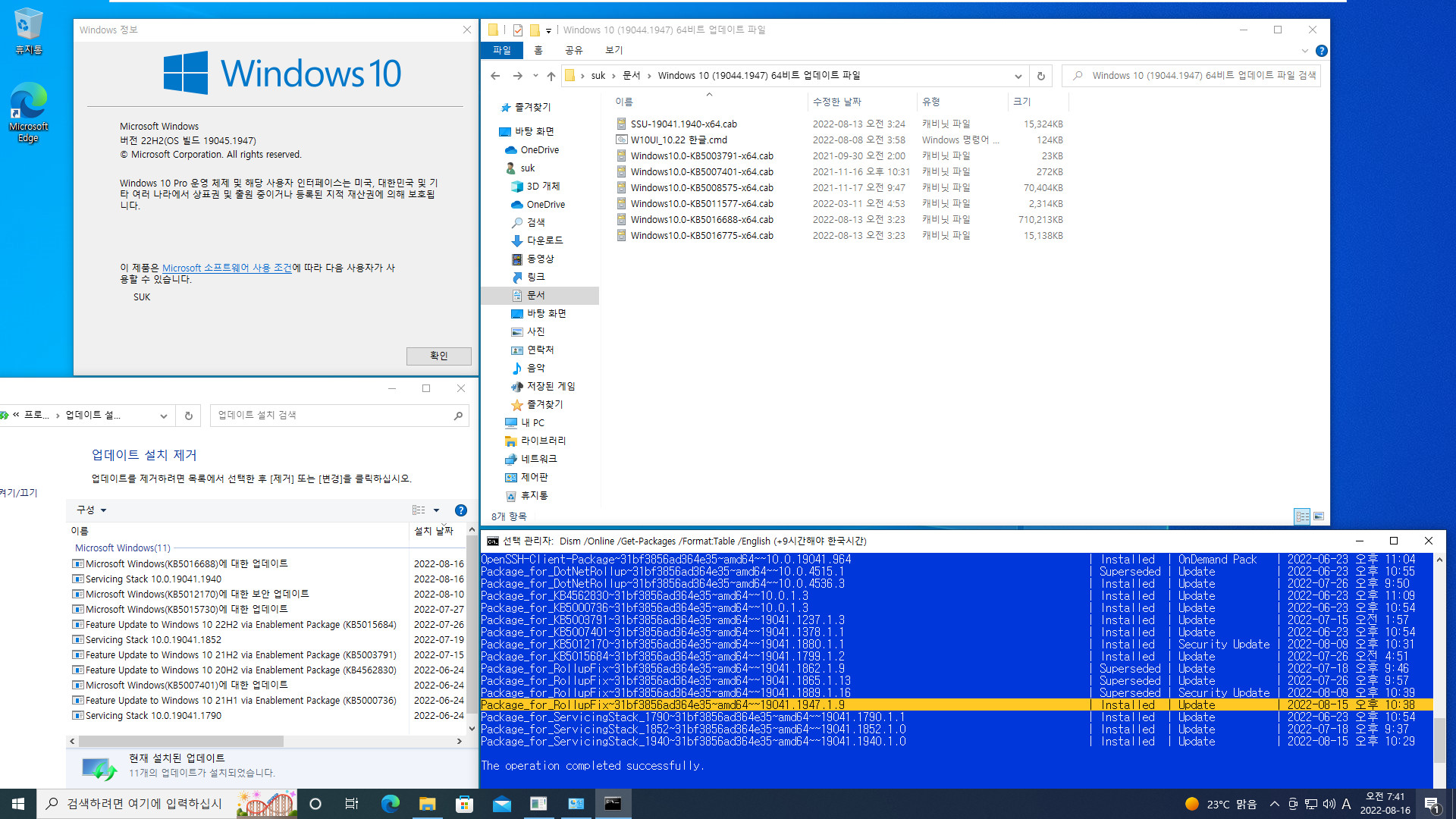
Task: Switch to details view icon in File Explorer
Action: click(x=1302, y=516)
